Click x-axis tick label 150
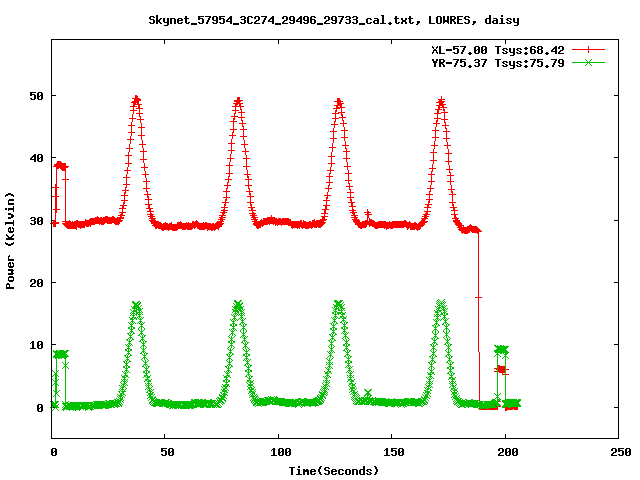Viewport: 640px width, 480px height. coord(394,452)
